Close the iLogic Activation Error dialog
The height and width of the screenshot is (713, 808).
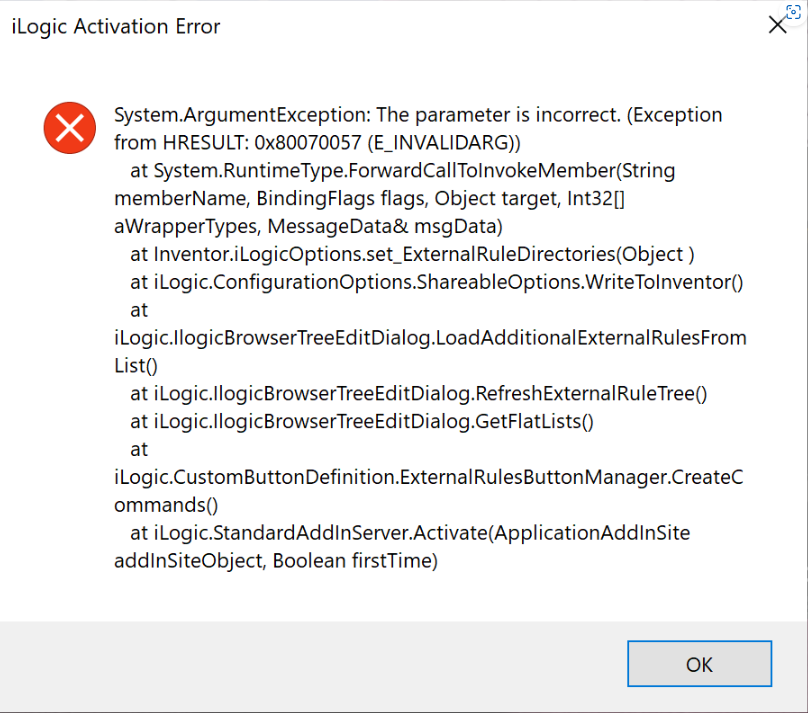778,25
